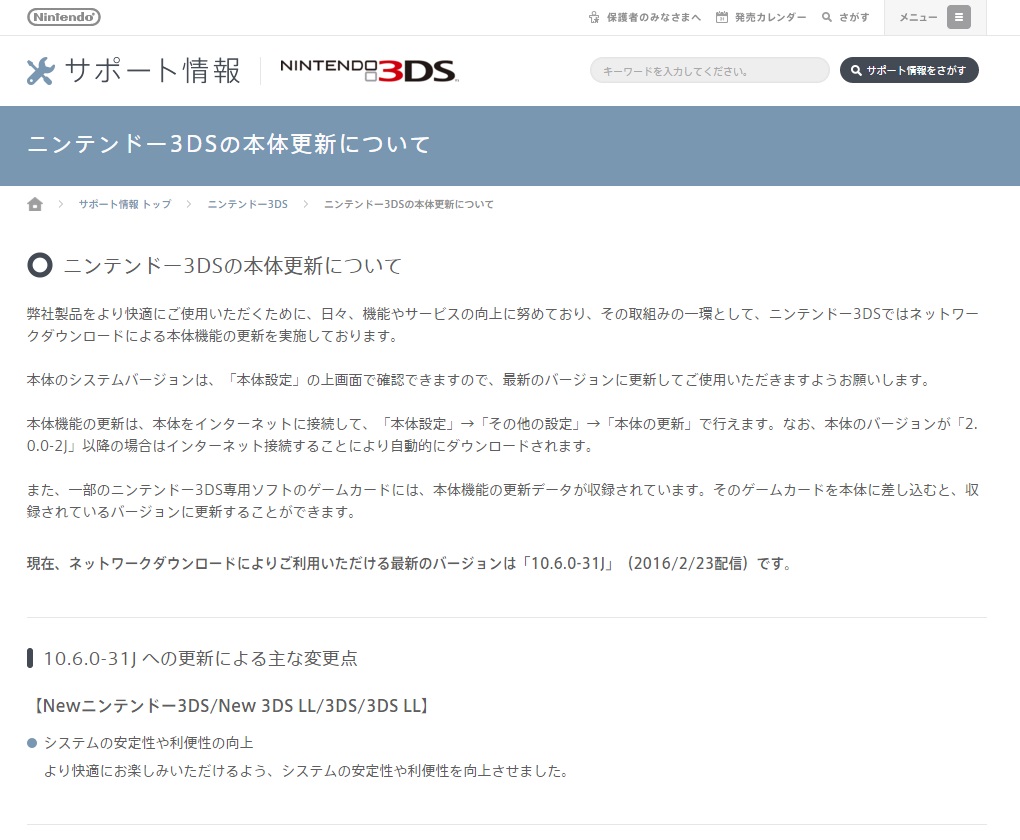Click the home icon in the breadcrumb

coord(35,204)
